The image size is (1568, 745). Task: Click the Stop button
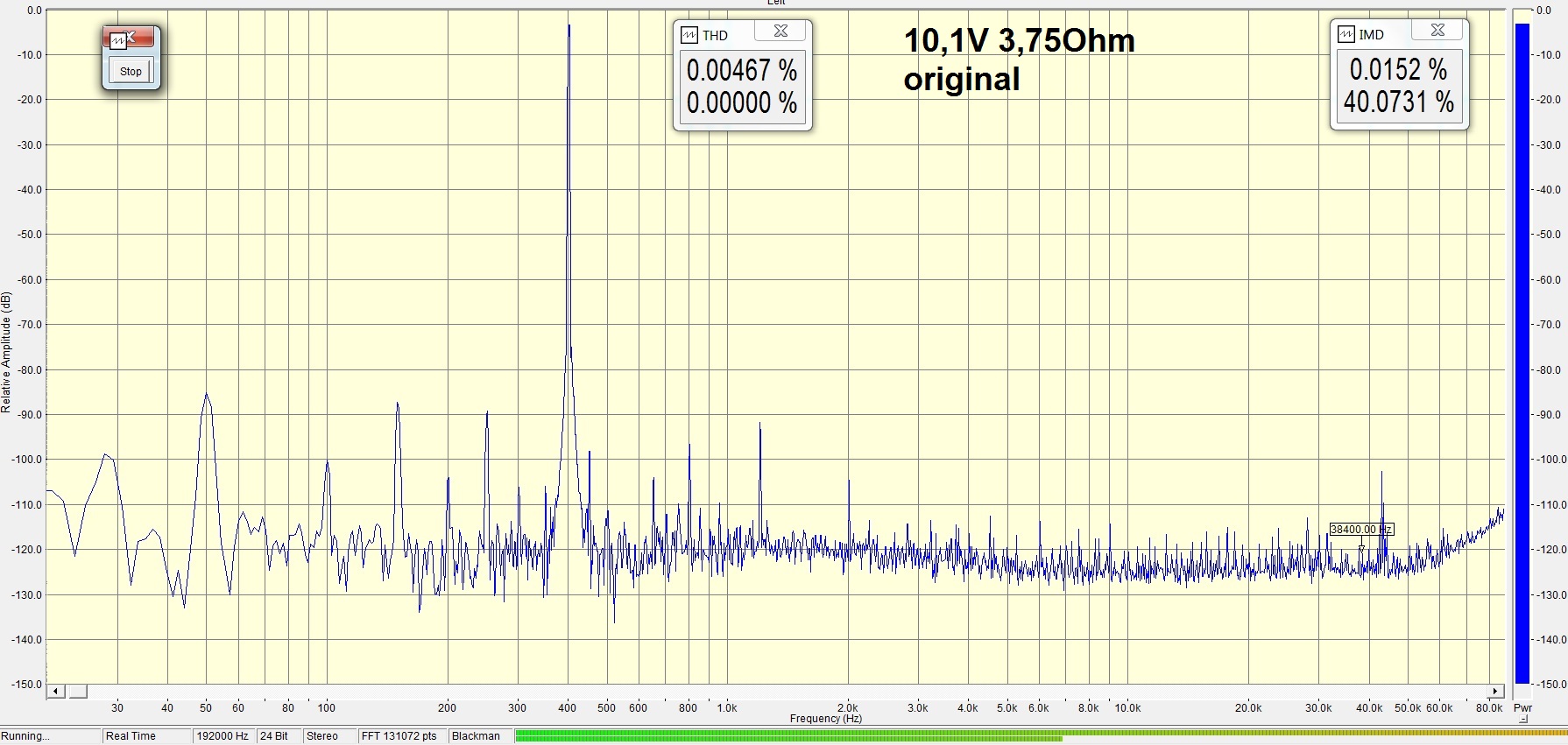coord(131,72)
